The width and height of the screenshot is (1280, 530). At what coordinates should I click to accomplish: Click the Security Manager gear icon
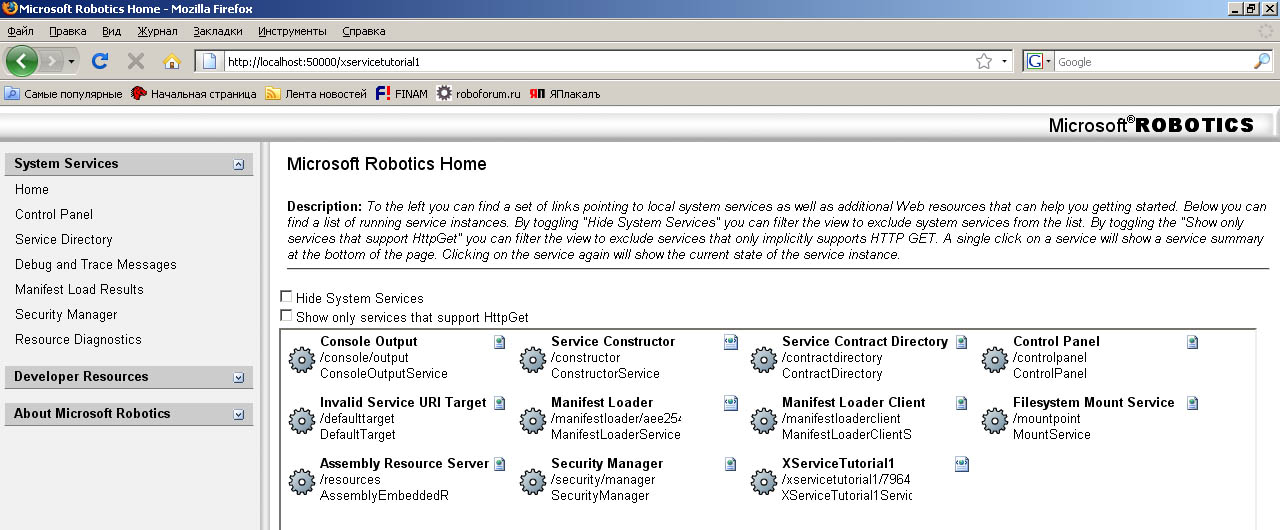[x=533, y=481]
